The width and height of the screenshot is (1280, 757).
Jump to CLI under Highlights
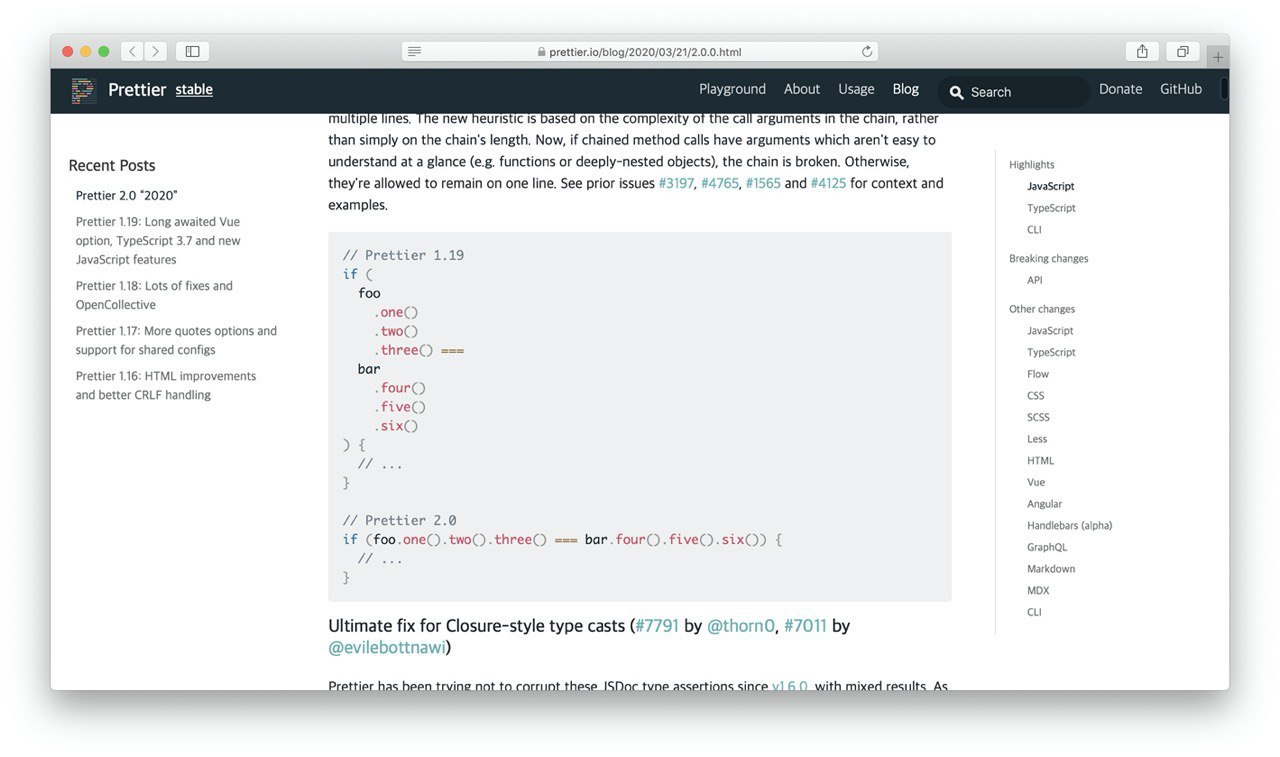tap(1034, 230)
